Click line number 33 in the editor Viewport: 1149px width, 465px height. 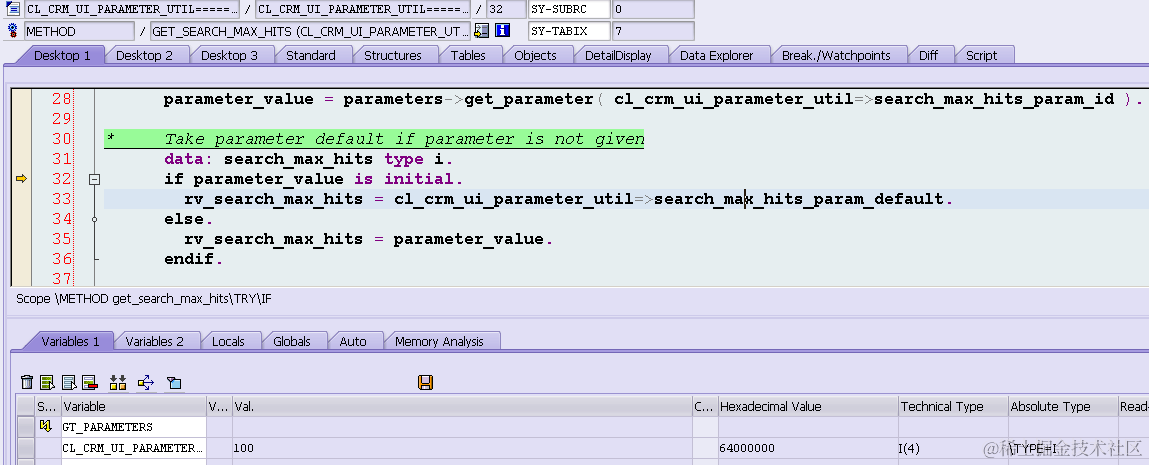(62, 198)
